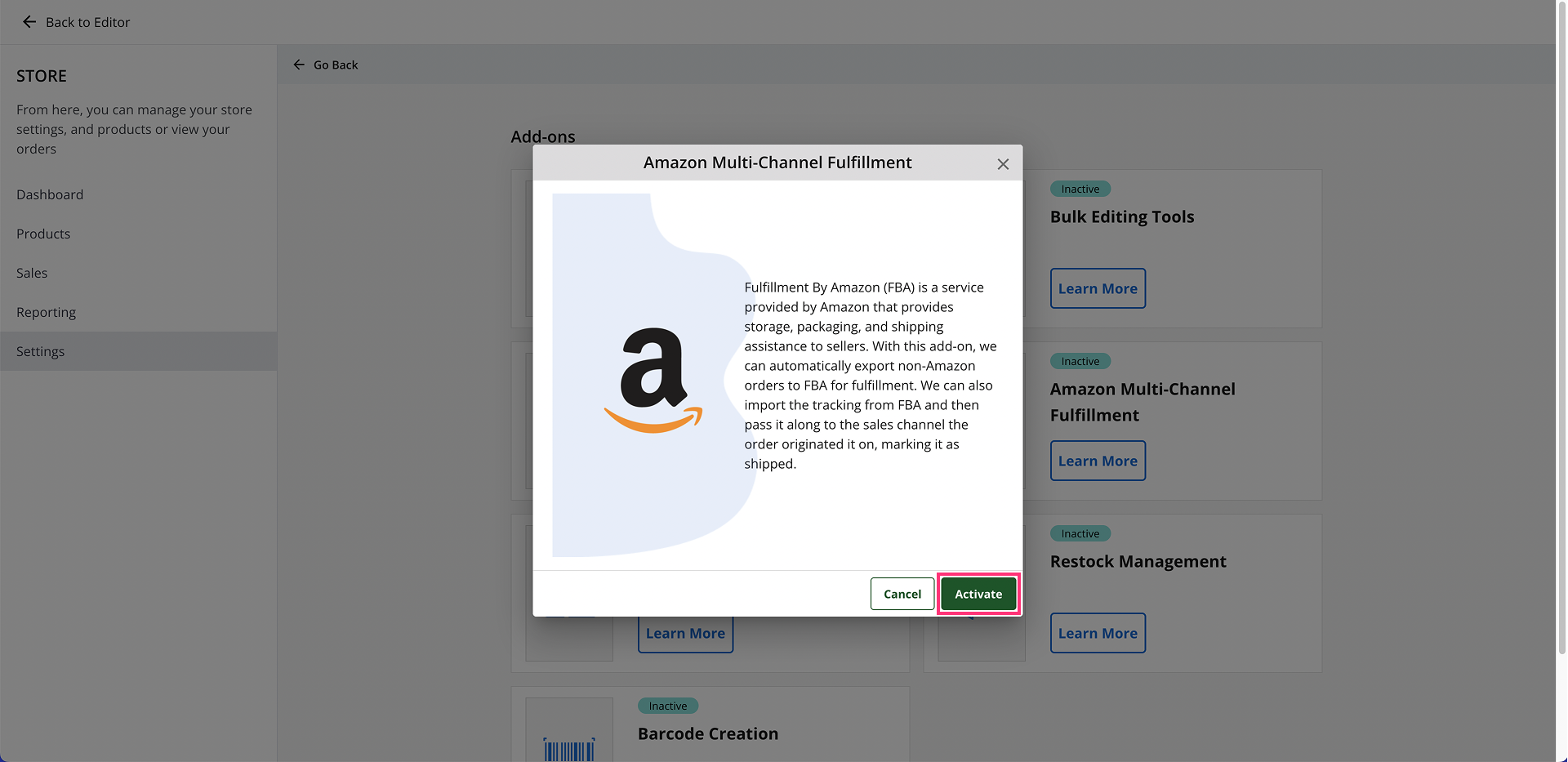The height and width of the screenshot is (762, 1568).
Task: Open Learn More for Bulk Editing Tools
Action: (1098, 288)
